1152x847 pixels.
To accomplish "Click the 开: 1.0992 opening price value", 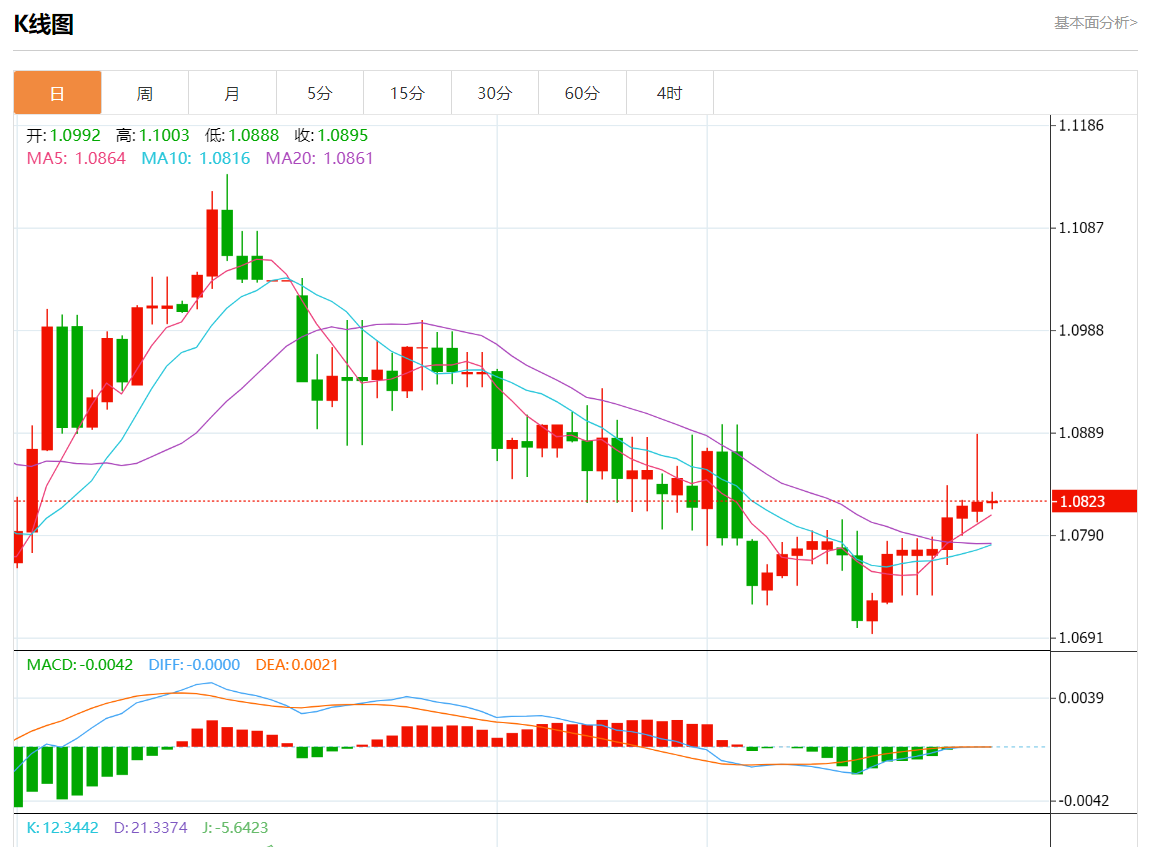I will point(64,135).
